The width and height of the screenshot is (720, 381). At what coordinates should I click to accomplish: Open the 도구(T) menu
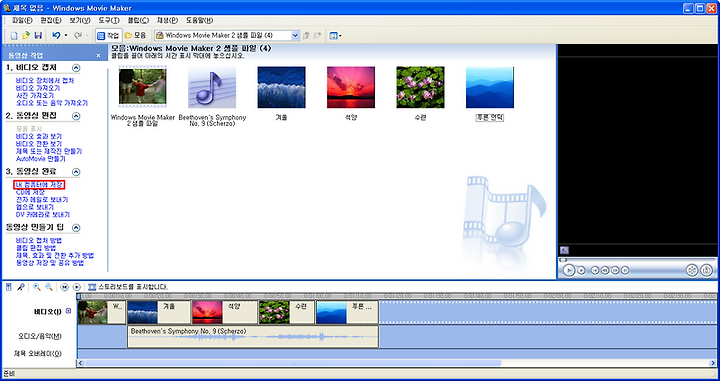click(109, 20)
